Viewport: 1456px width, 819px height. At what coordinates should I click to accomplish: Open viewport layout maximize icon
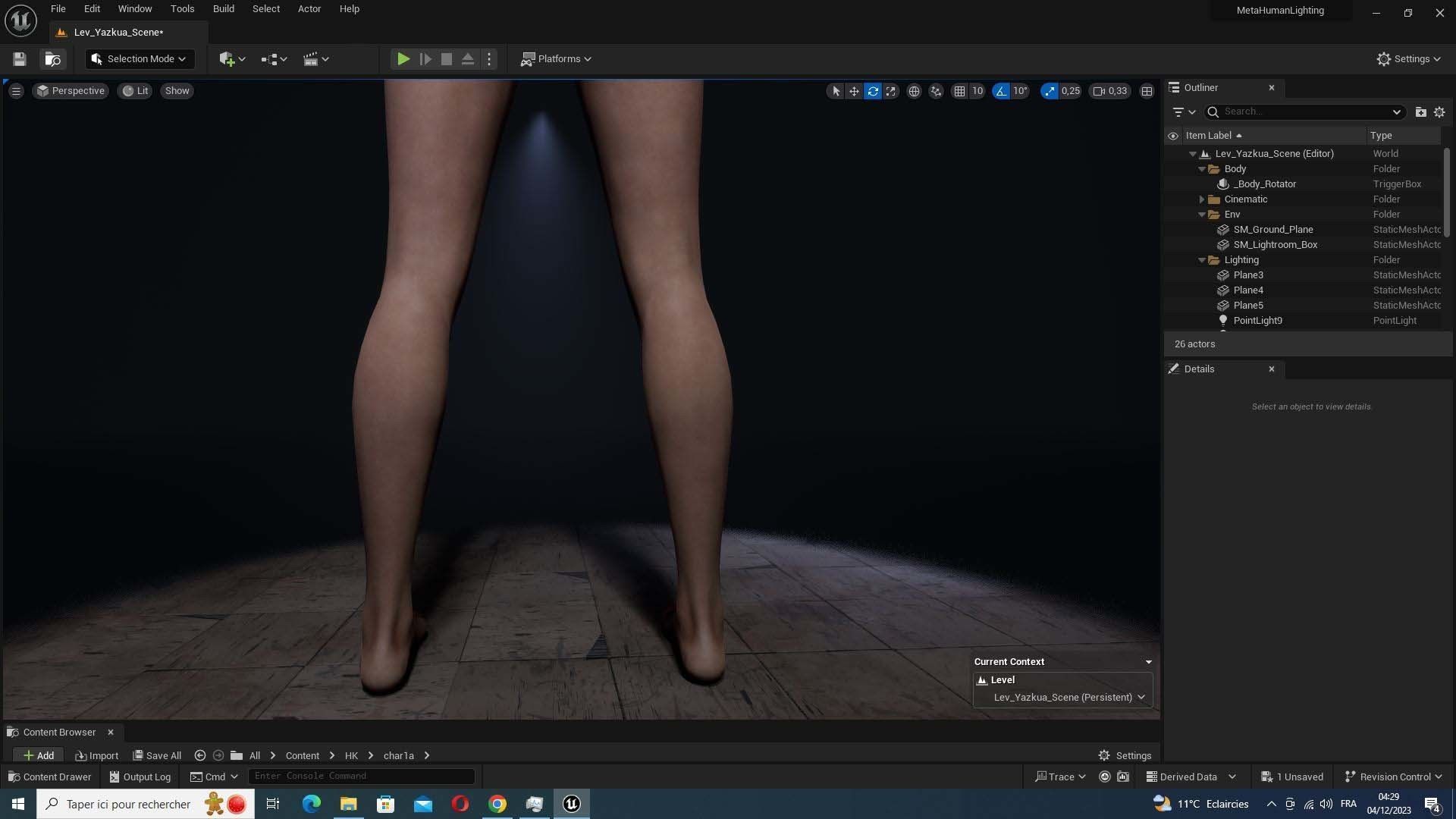point(1147,91)
